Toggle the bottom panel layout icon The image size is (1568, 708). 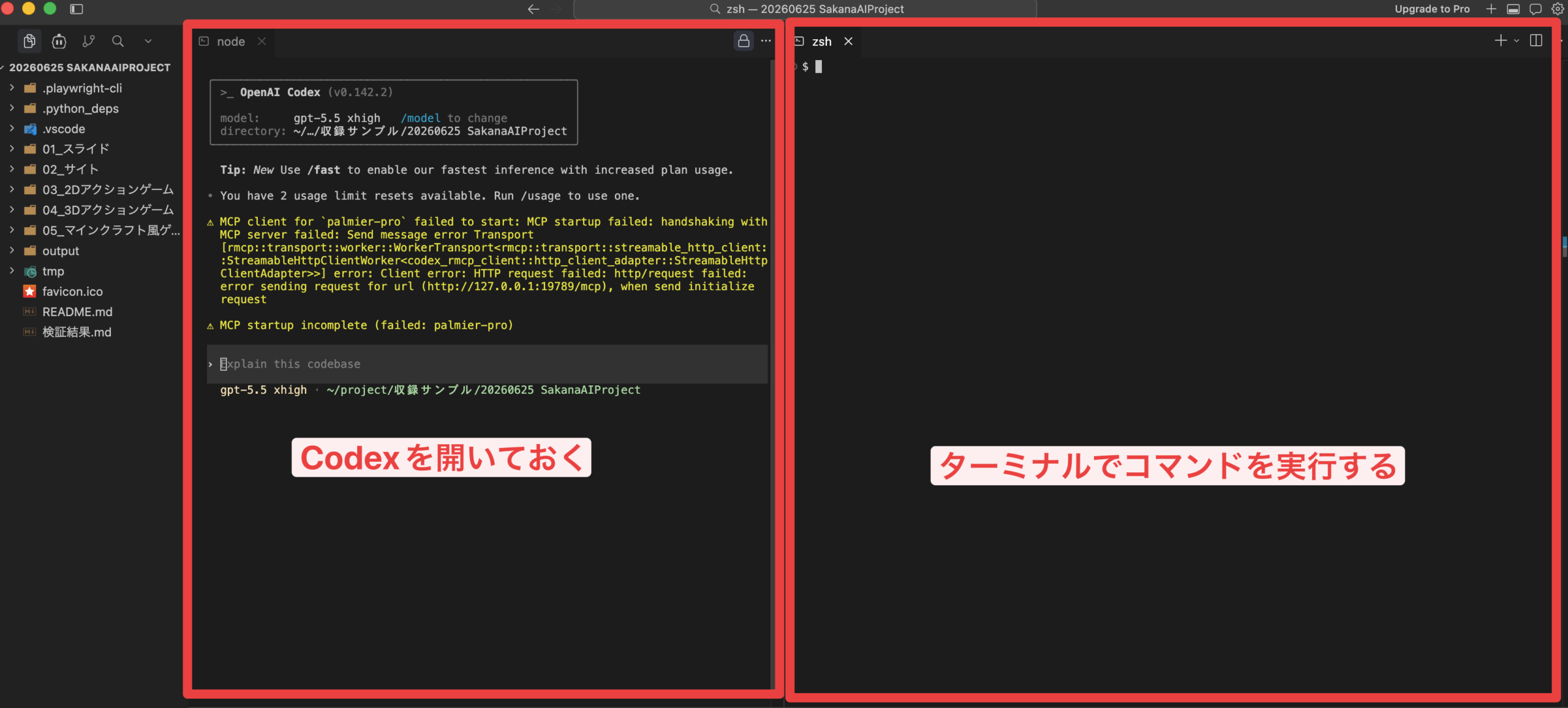(1513, 9)
